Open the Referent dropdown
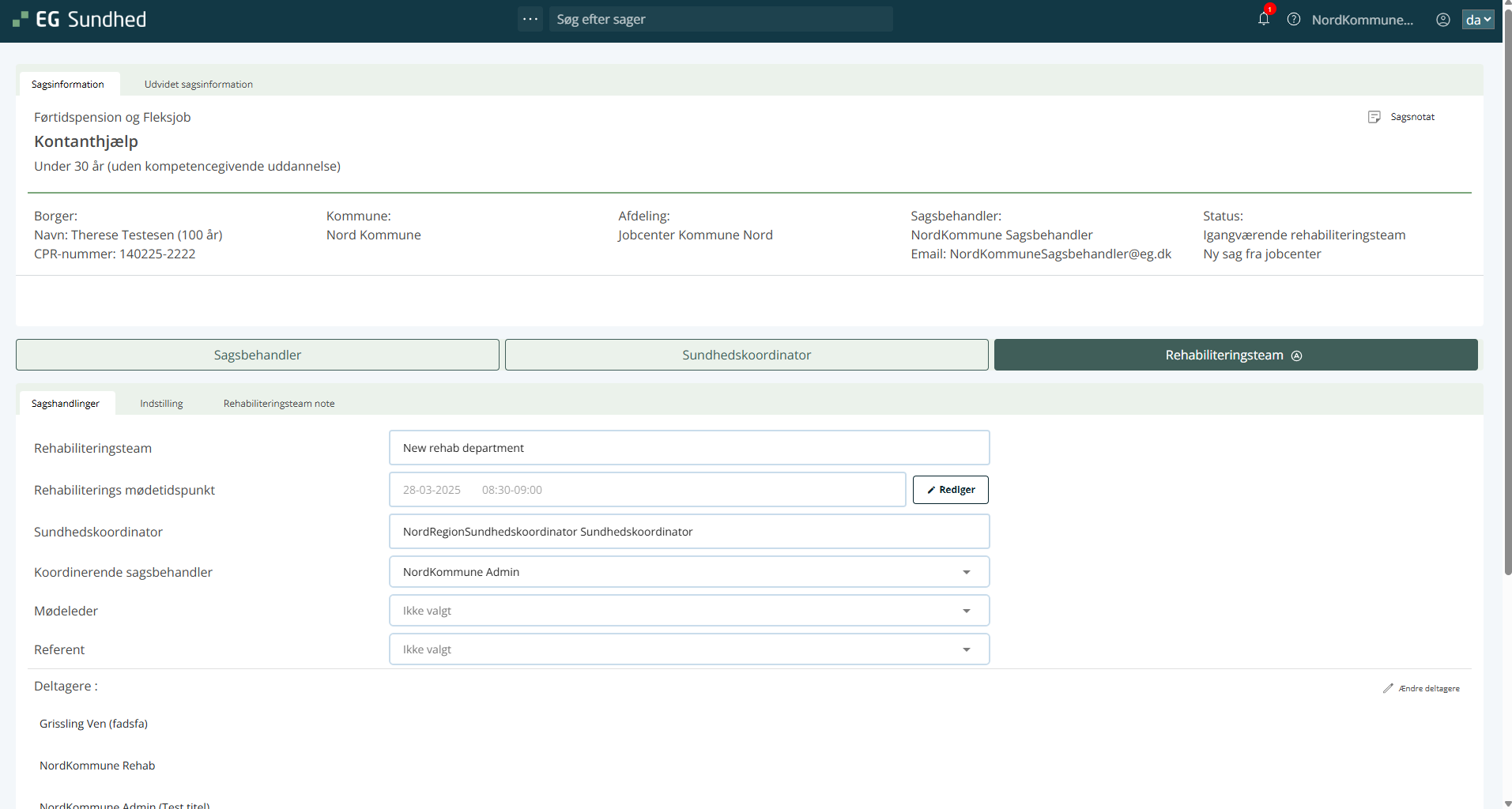Screen dimensions: 1512x809 966,649
